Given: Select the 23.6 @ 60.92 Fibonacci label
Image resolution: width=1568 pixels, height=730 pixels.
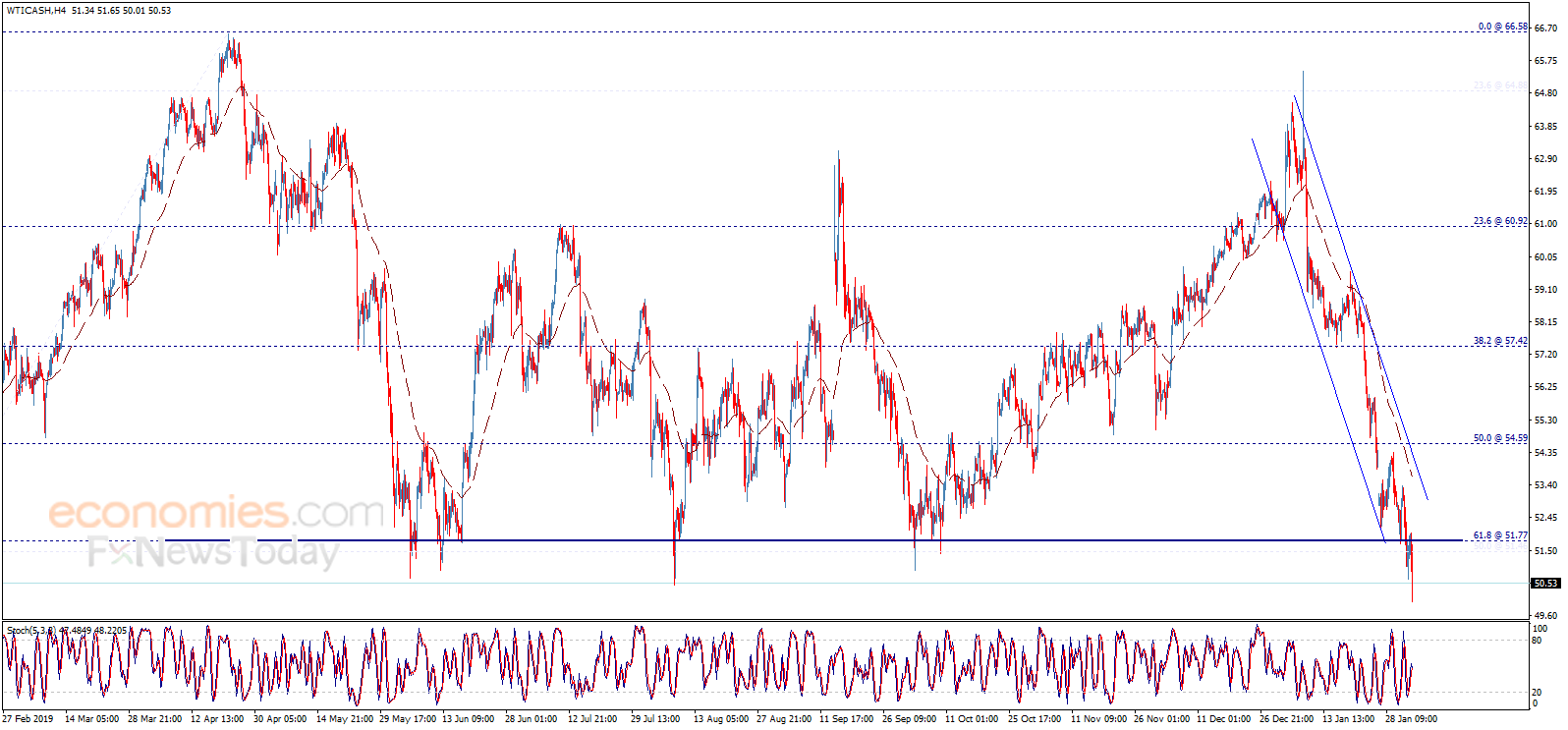Looking at the screenshot, I should tap(1500, 221).
